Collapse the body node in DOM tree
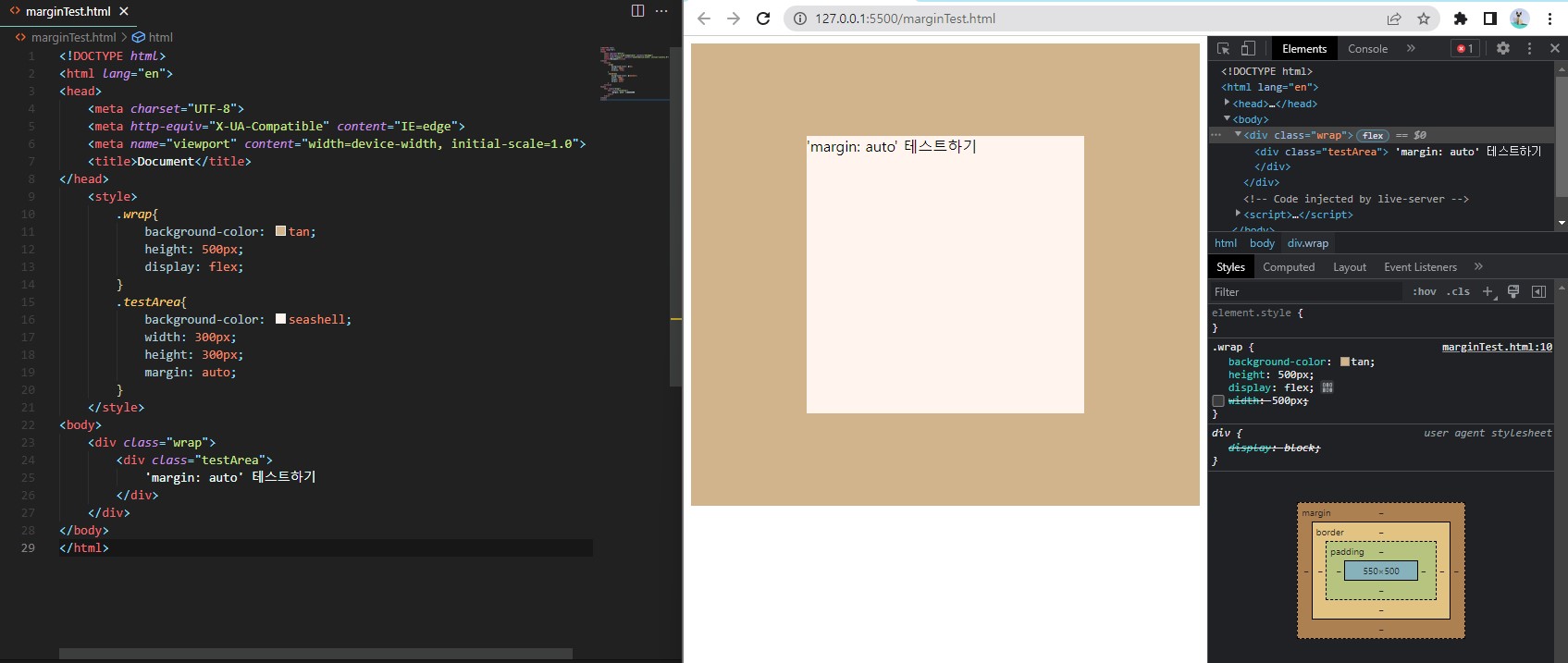The image size is (1568, 663). [1227, 118]
